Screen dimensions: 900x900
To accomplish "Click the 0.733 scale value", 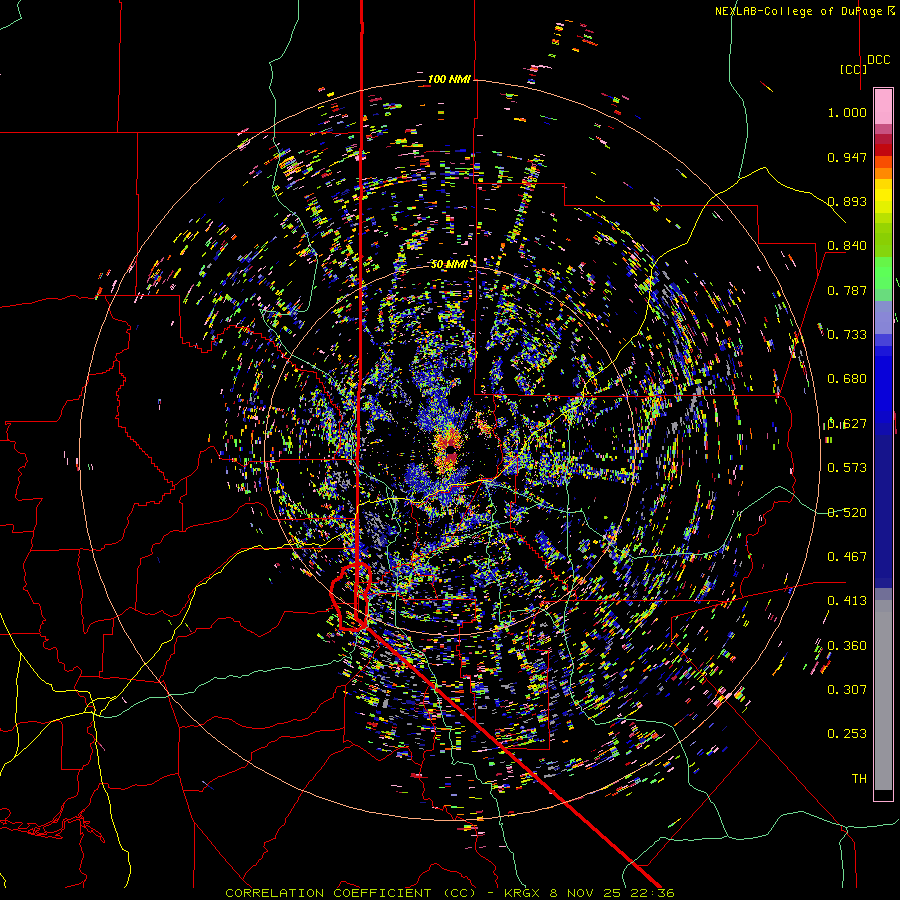I will tap(847, 335).
